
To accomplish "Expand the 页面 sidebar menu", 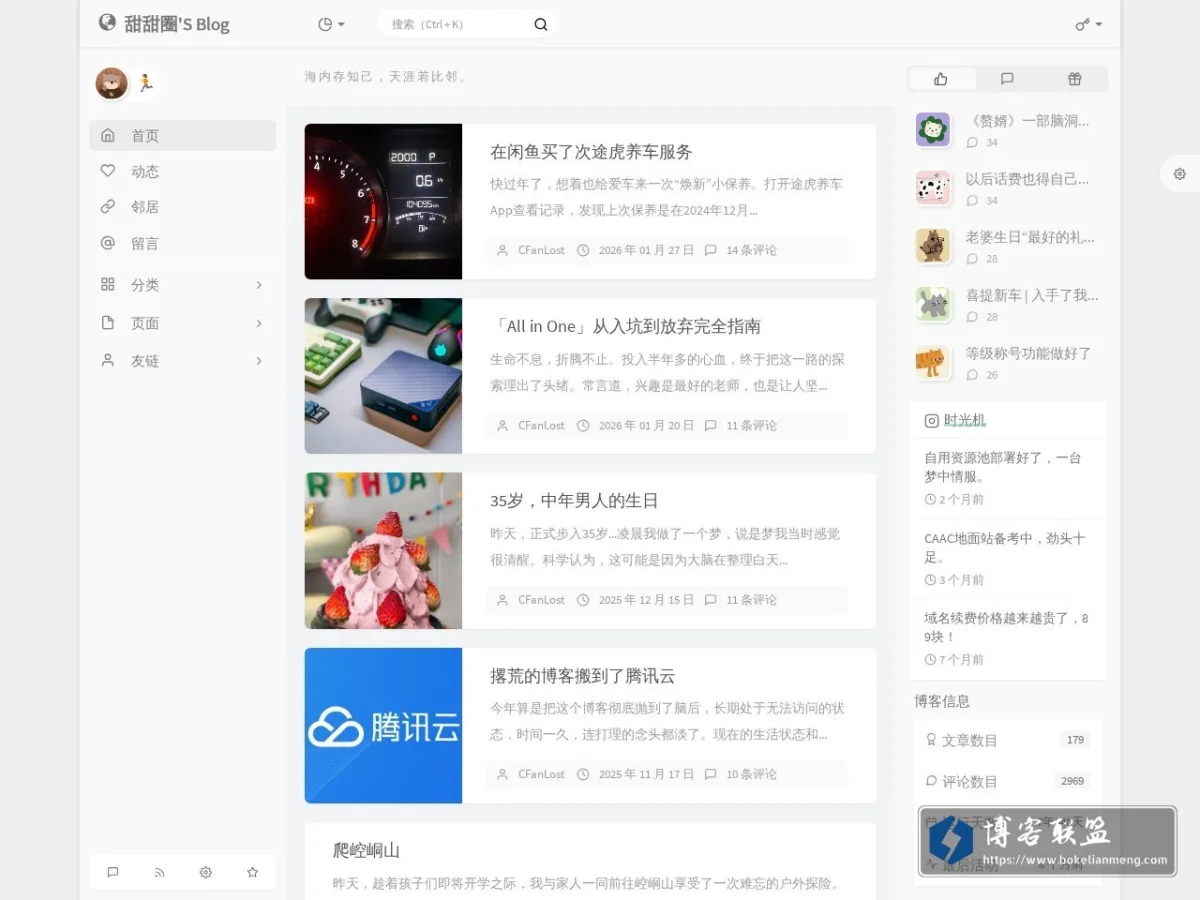I will (182, 323).
